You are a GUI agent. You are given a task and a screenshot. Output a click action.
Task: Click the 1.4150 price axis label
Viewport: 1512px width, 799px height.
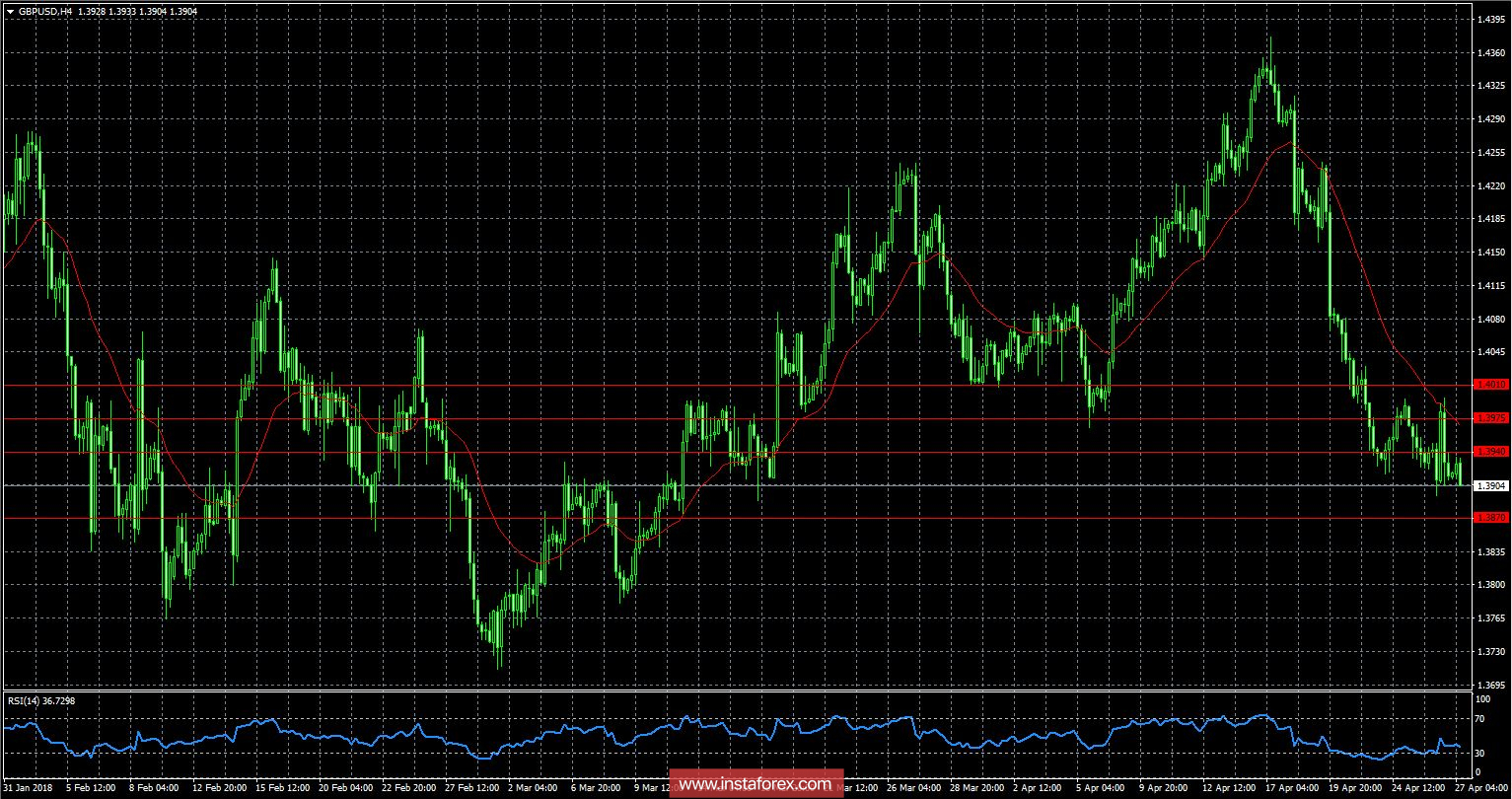(x=1490, y=253)
